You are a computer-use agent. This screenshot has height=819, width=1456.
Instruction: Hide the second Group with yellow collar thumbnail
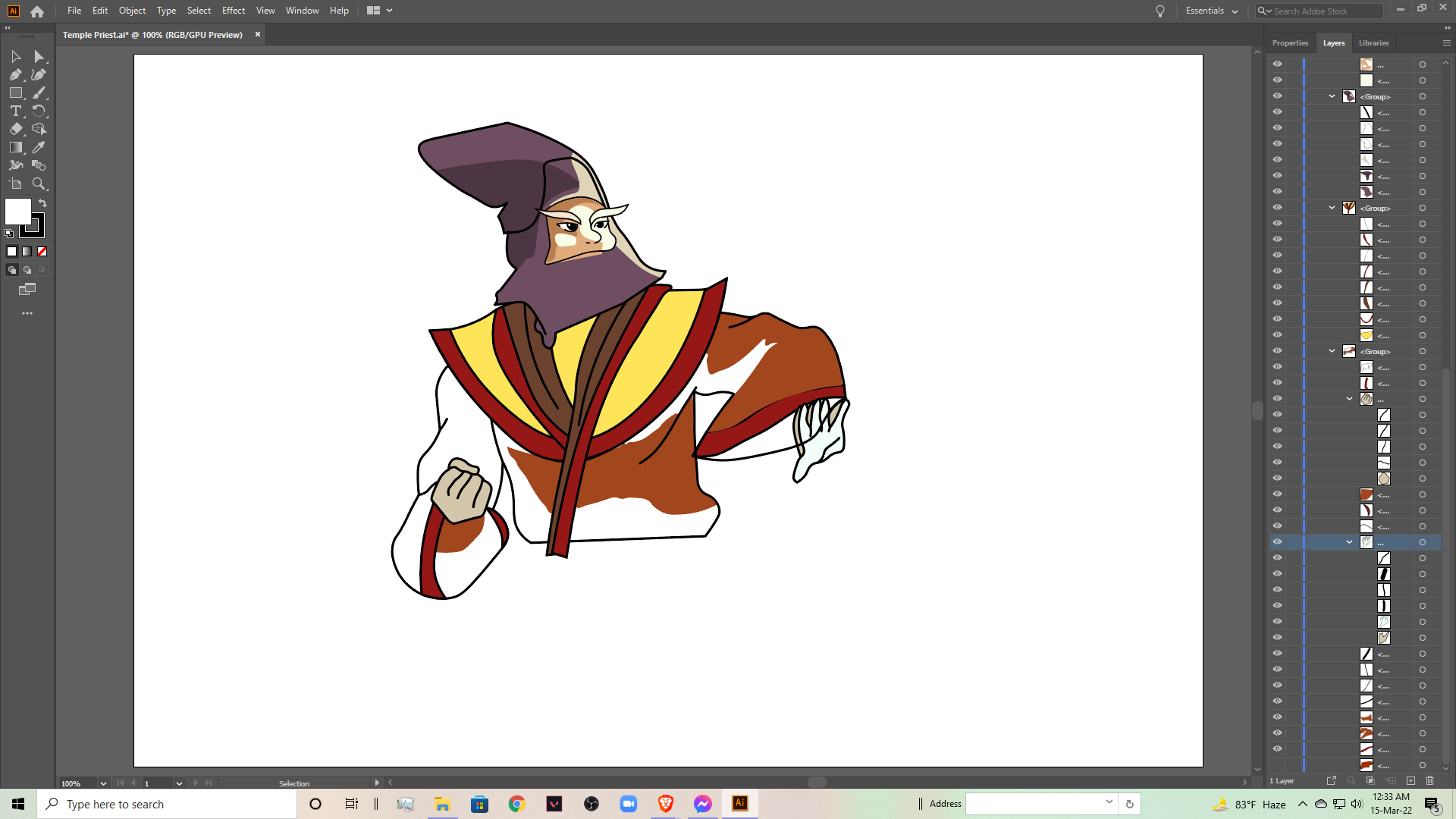coord(1277,207)
